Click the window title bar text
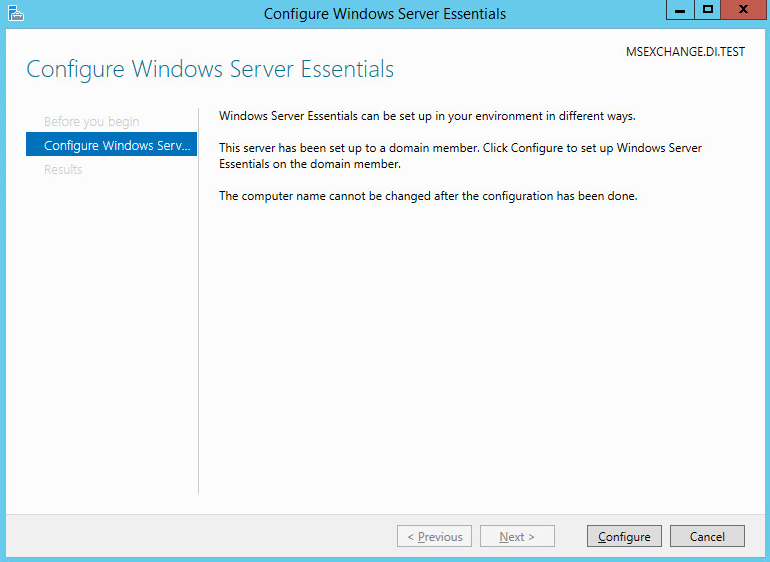This screenshot has height=562, width=770. [x=385, y=14]
